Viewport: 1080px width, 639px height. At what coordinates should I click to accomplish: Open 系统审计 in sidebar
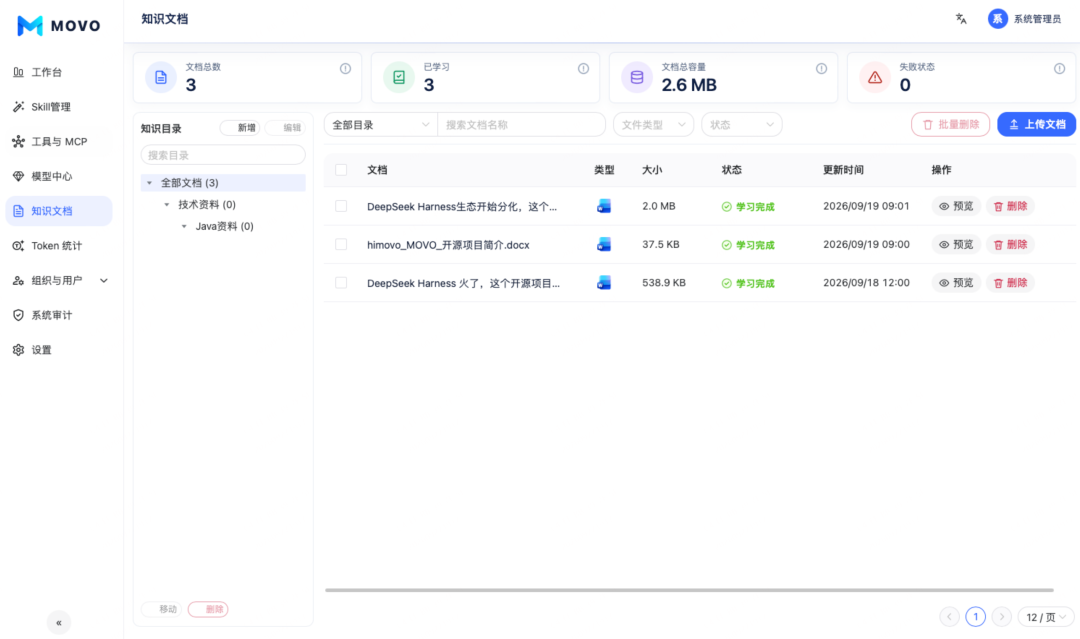59,315
